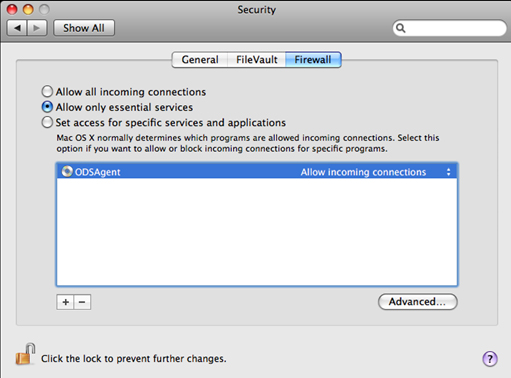Image resolution: width=511 pixels, height=378 pixels.
Task: Switch to the General tab
Action: 200,60
